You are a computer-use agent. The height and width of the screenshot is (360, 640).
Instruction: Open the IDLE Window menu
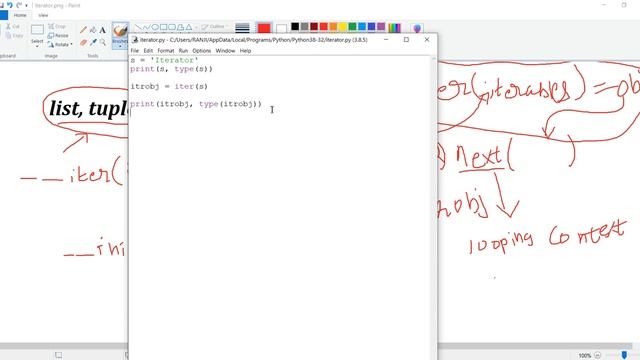(225, 51)
